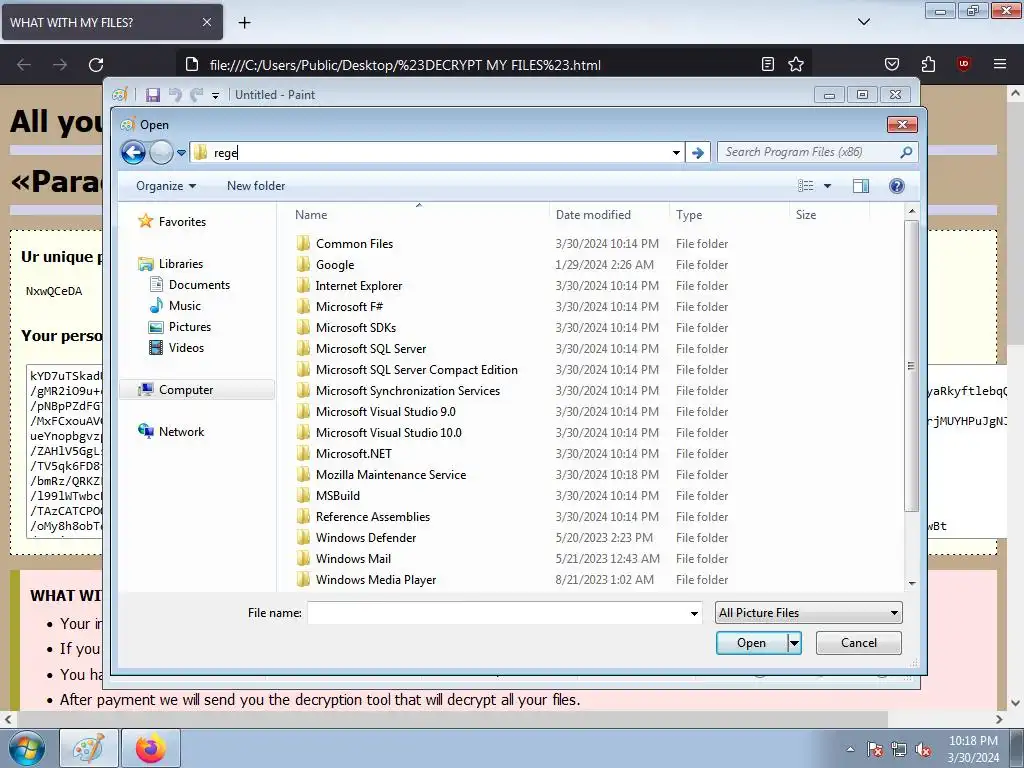The image size is (1024, 768).
Task: Sort by the Date modified column header
Action: pos(593,215)
